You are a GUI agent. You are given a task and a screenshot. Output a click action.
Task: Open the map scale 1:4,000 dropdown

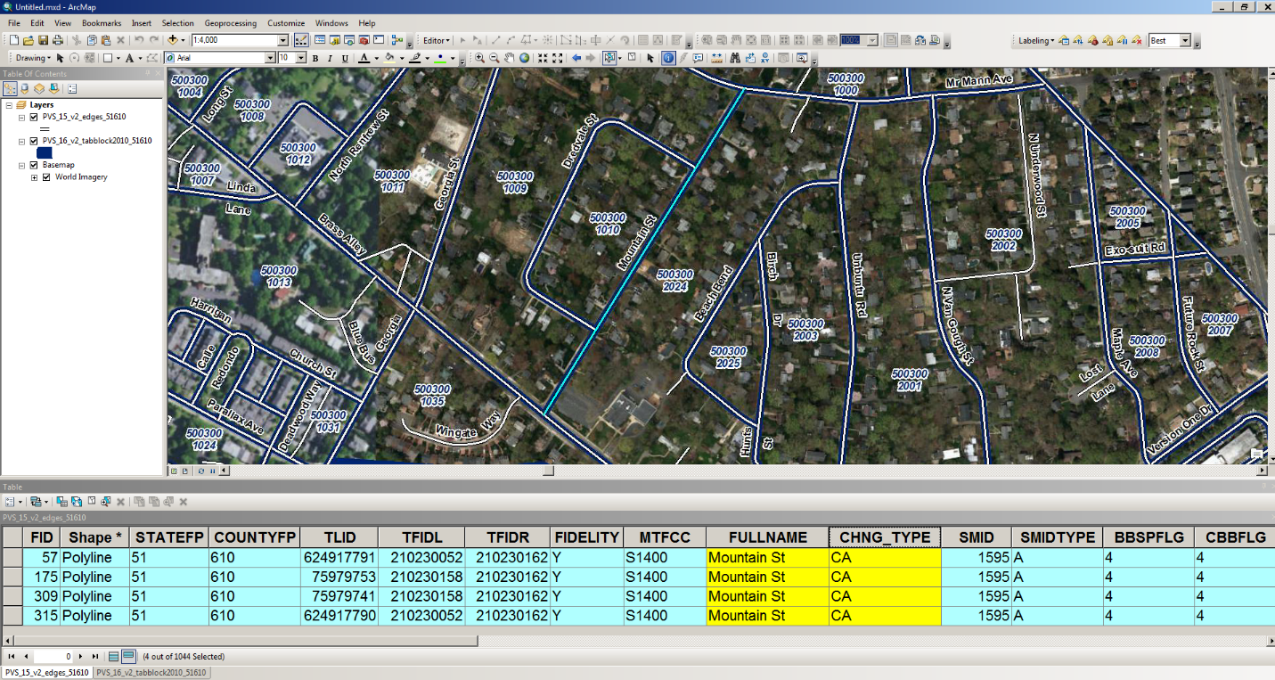coord(282,40)
